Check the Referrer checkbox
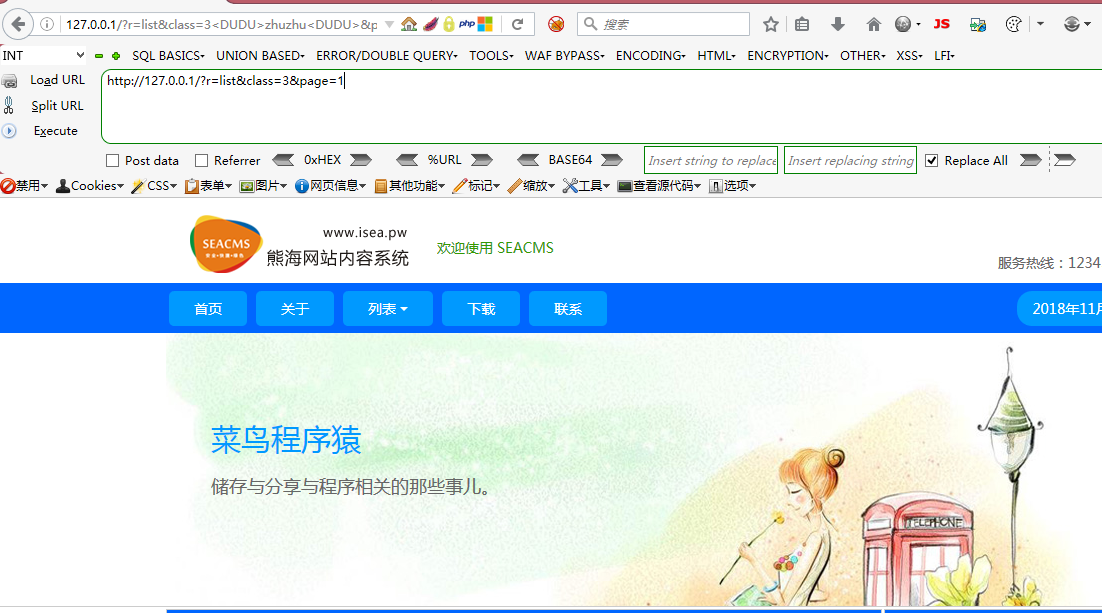Image resolution: width=1102 pixels, height=613 pixels. coord(199,160)
